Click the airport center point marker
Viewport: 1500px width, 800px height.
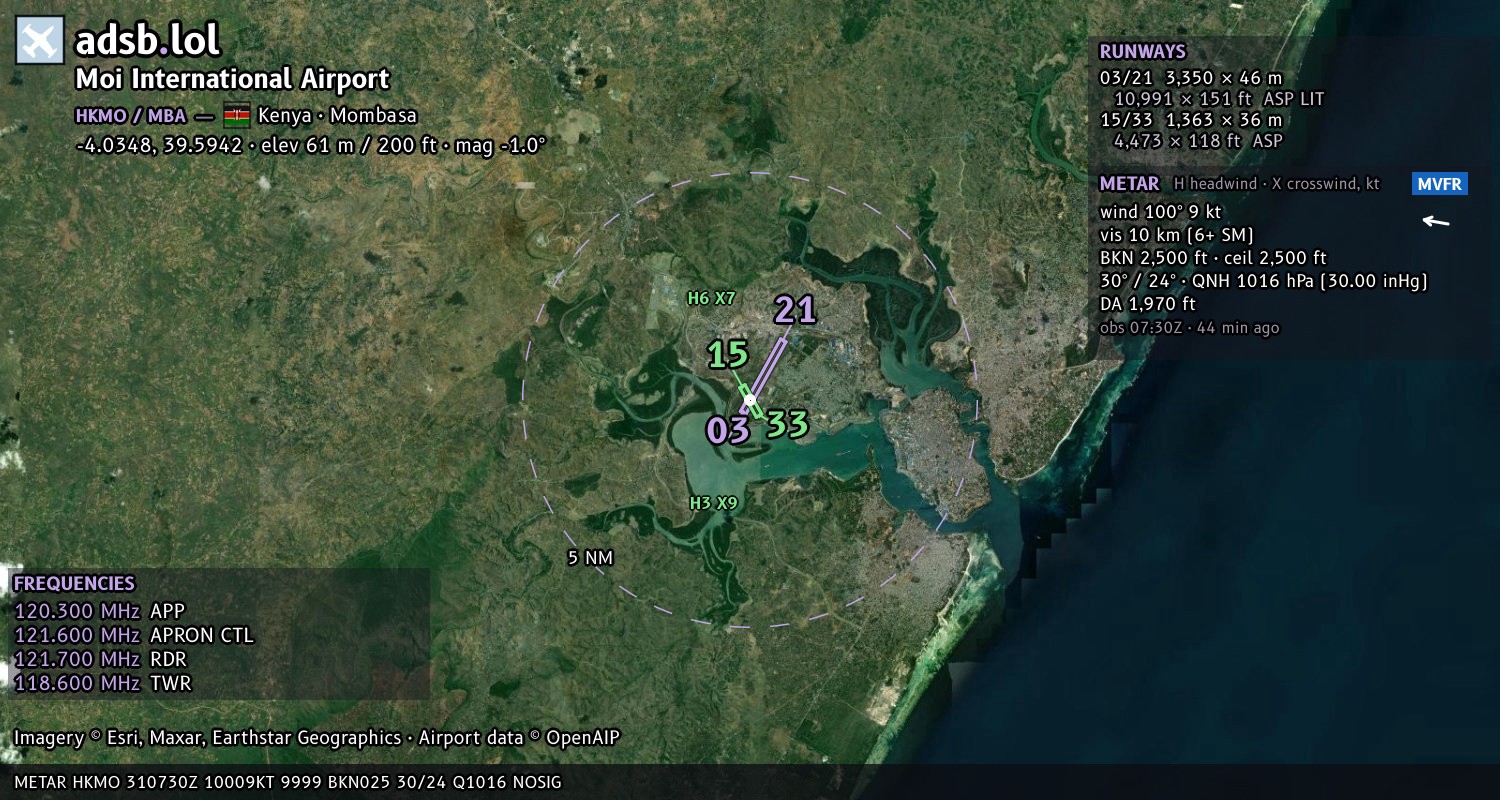click(750, 399)
